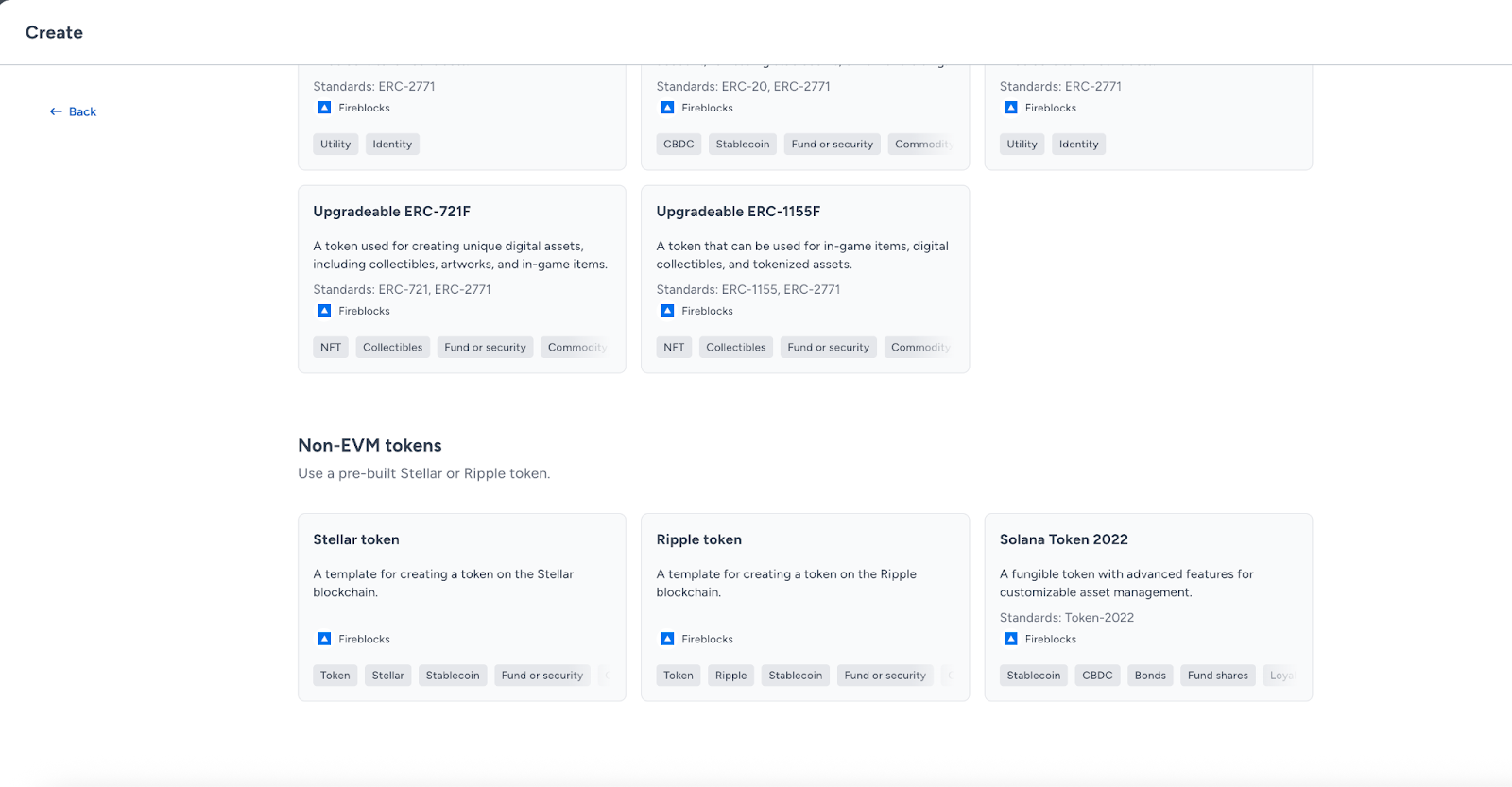Click the Back arrow link

click(73, 111)
